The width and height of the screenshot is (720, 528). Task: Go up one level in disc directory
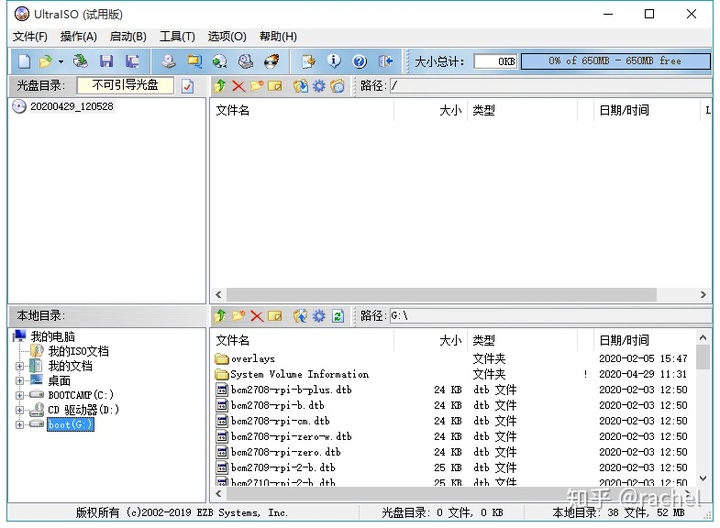pyautogui.click(x=220, y=86)
